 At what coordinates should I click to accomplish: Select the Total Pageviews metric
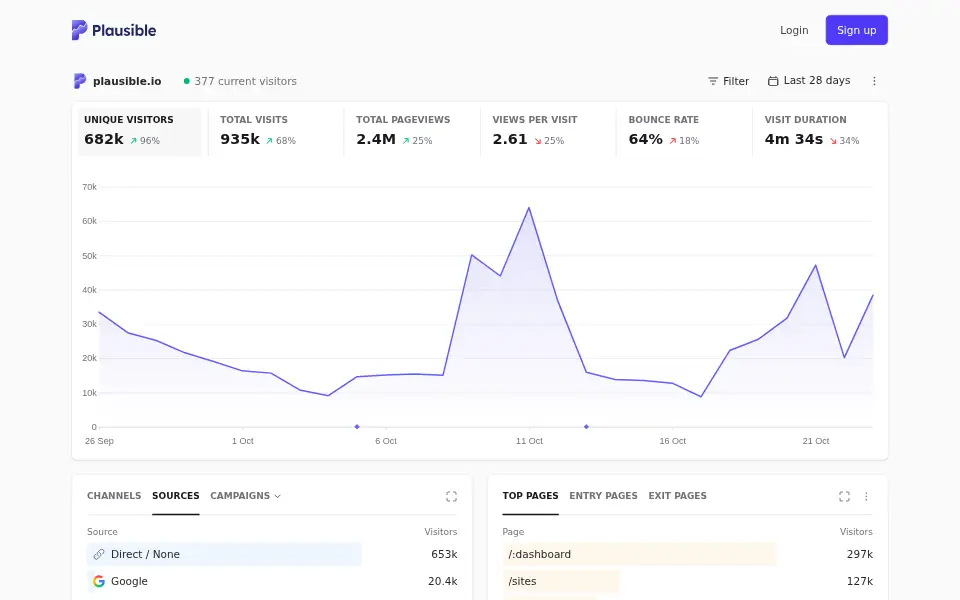tap(411, 132)
